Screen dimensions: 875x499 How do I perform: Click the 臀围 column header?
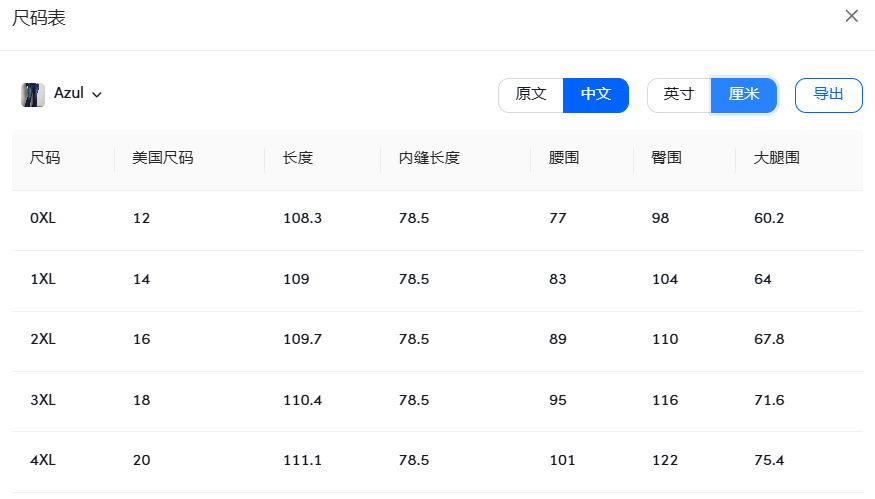pyautogui.click(x=666, y=158)
